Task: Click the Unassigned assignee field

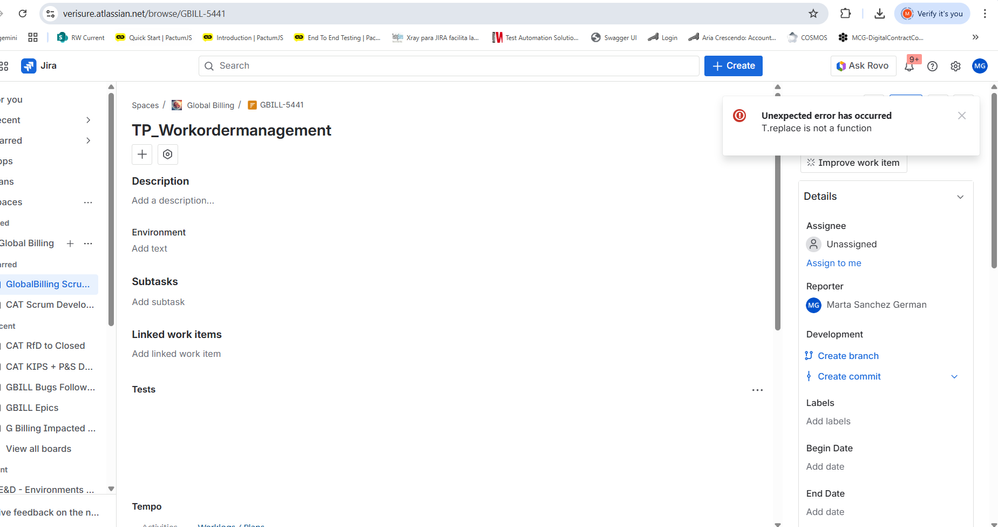Action: point(851,244)
